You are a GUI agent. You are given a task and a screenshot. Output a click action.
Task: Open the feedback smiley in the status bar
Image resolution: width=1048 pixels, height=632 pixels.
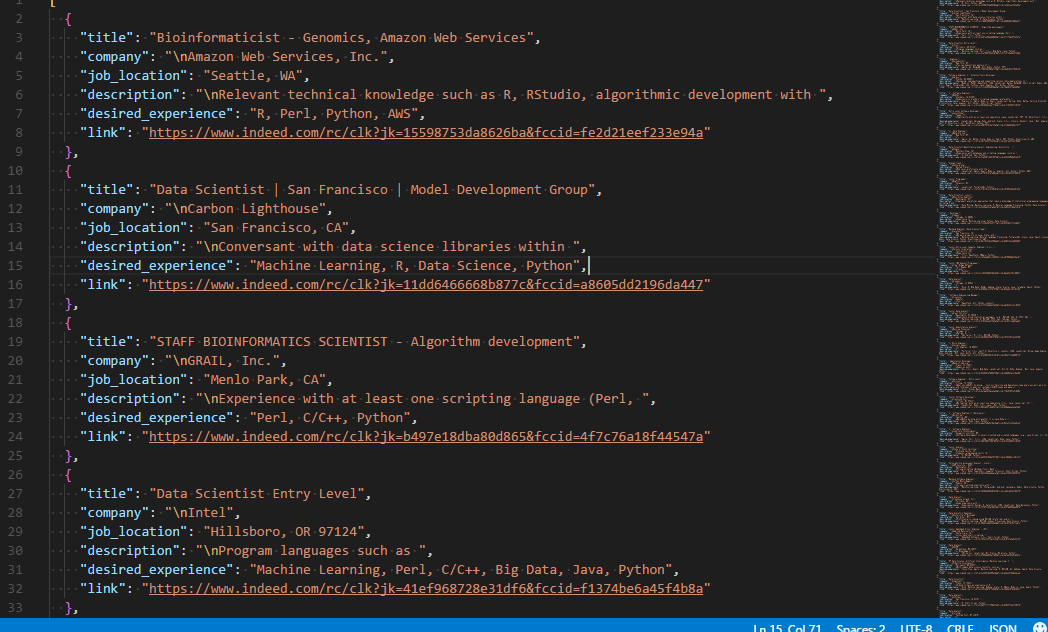pyautogui.click(x=1039, y=628)
